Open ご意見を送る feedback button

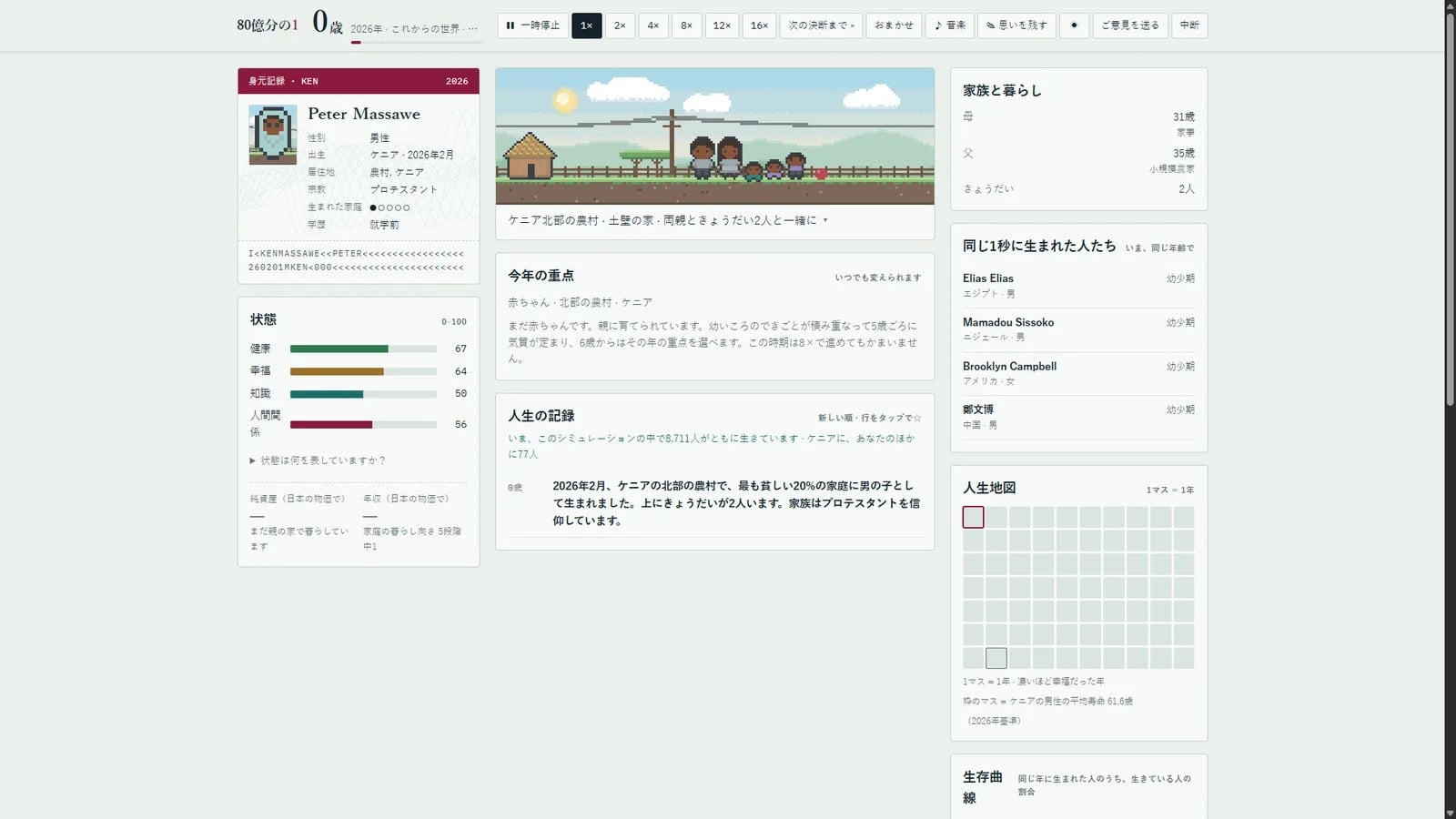coord(1130,25)
